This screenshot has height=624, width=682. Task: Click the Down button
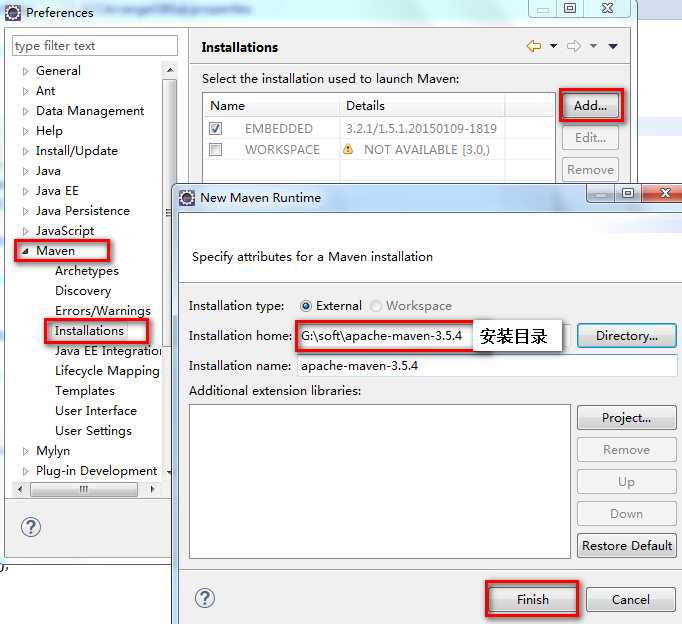[627, 514]
